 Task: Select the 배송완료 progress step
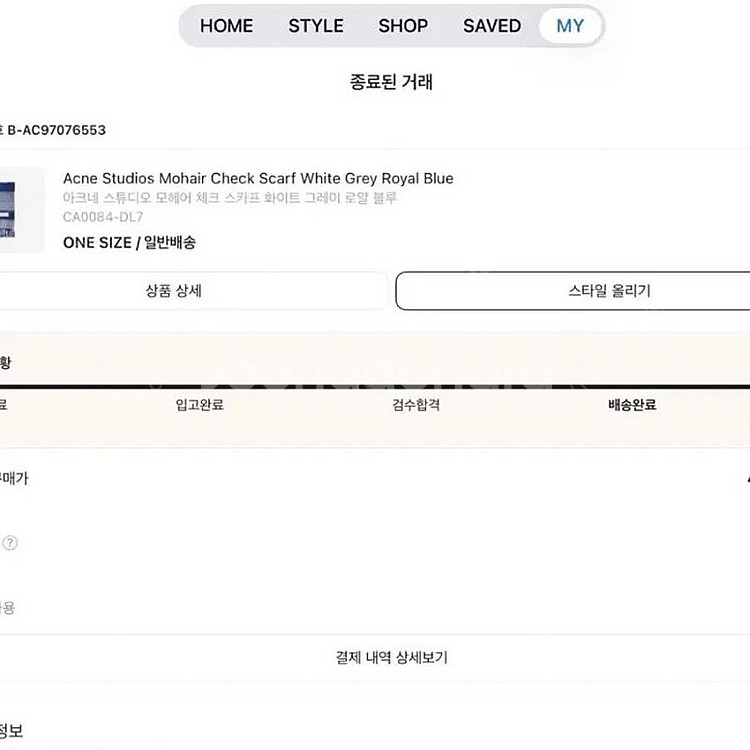click(632, 405)
